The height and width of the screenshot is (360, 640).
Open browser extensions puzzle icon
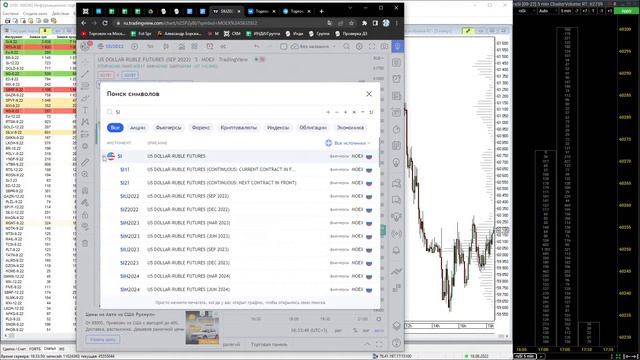click(364, 23)
